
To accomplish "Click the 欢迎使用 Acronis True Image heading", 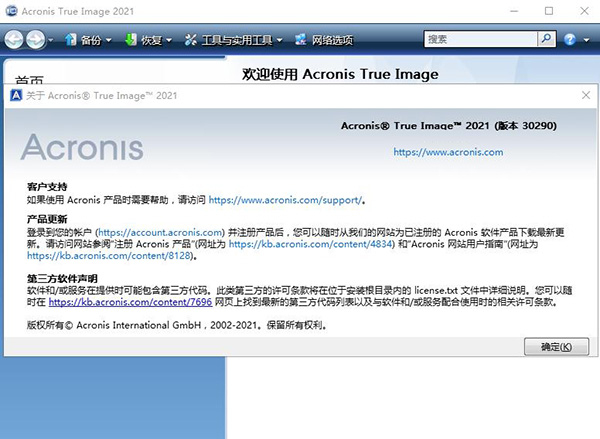I will [x=340, y=74].
